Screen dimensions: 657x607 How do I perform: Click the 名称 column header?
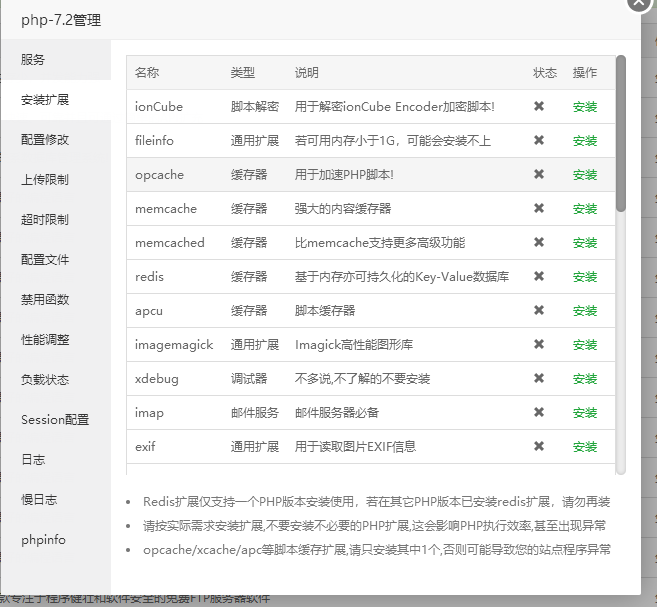tap(147, 72)
